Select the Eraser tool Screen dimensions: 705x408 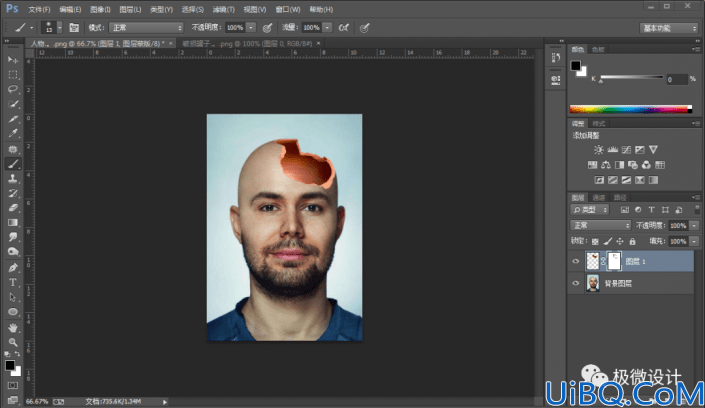click(x=13, y=208)
